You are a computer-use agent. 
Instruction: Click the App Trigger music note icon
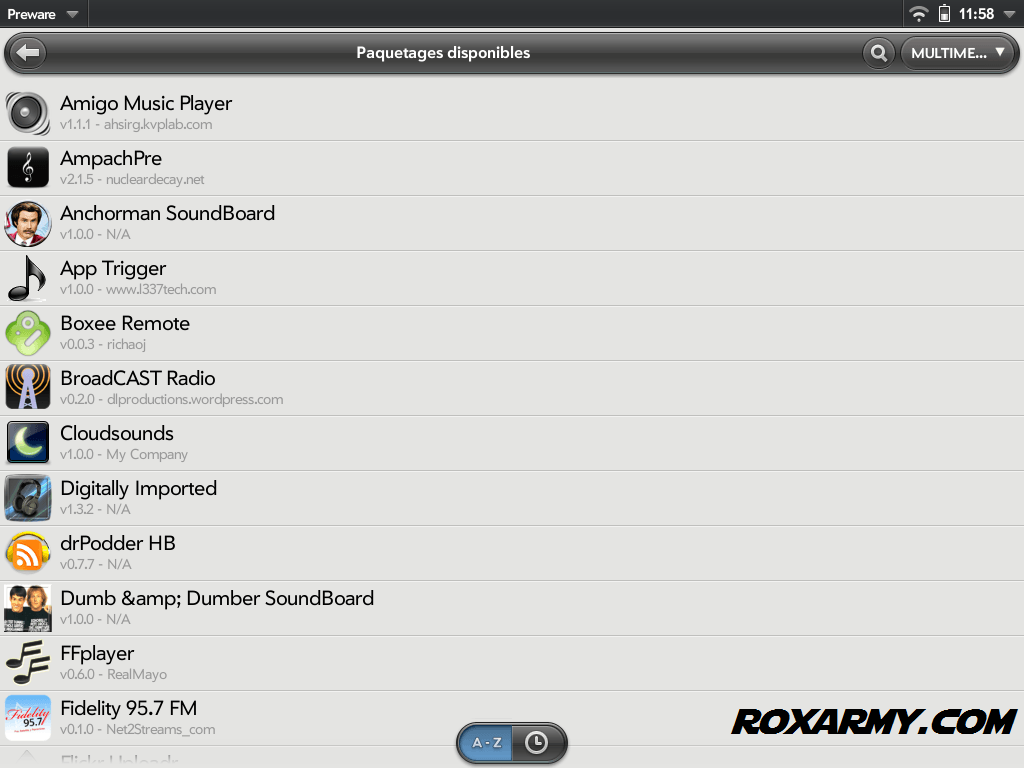tap(27, 278)
